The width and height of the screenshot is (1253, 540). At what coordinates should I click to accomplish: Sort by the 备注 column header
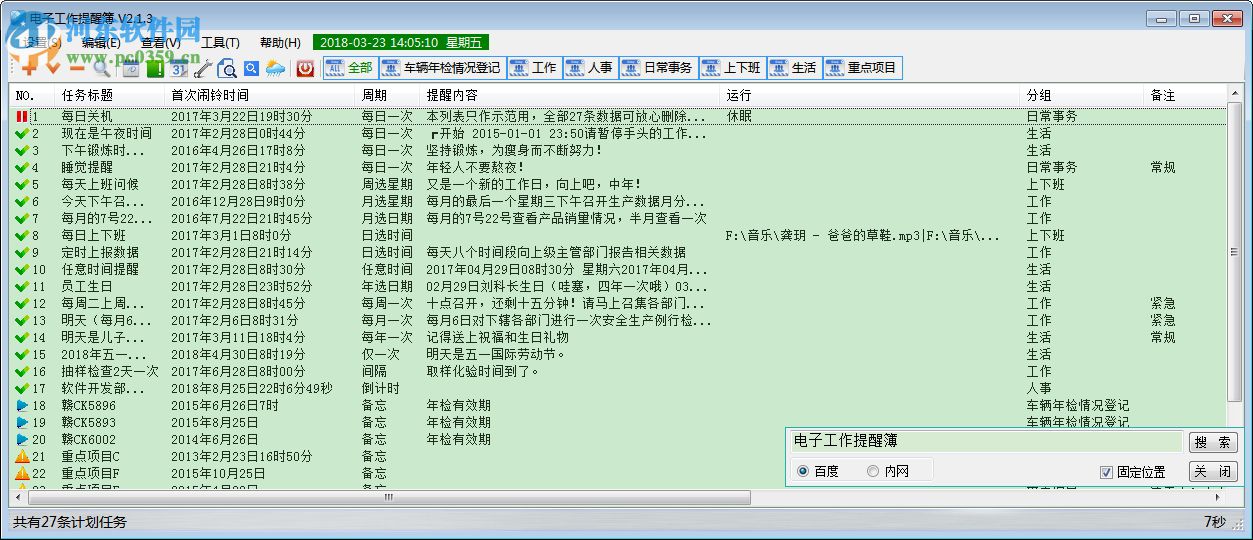click(1186, 95)
